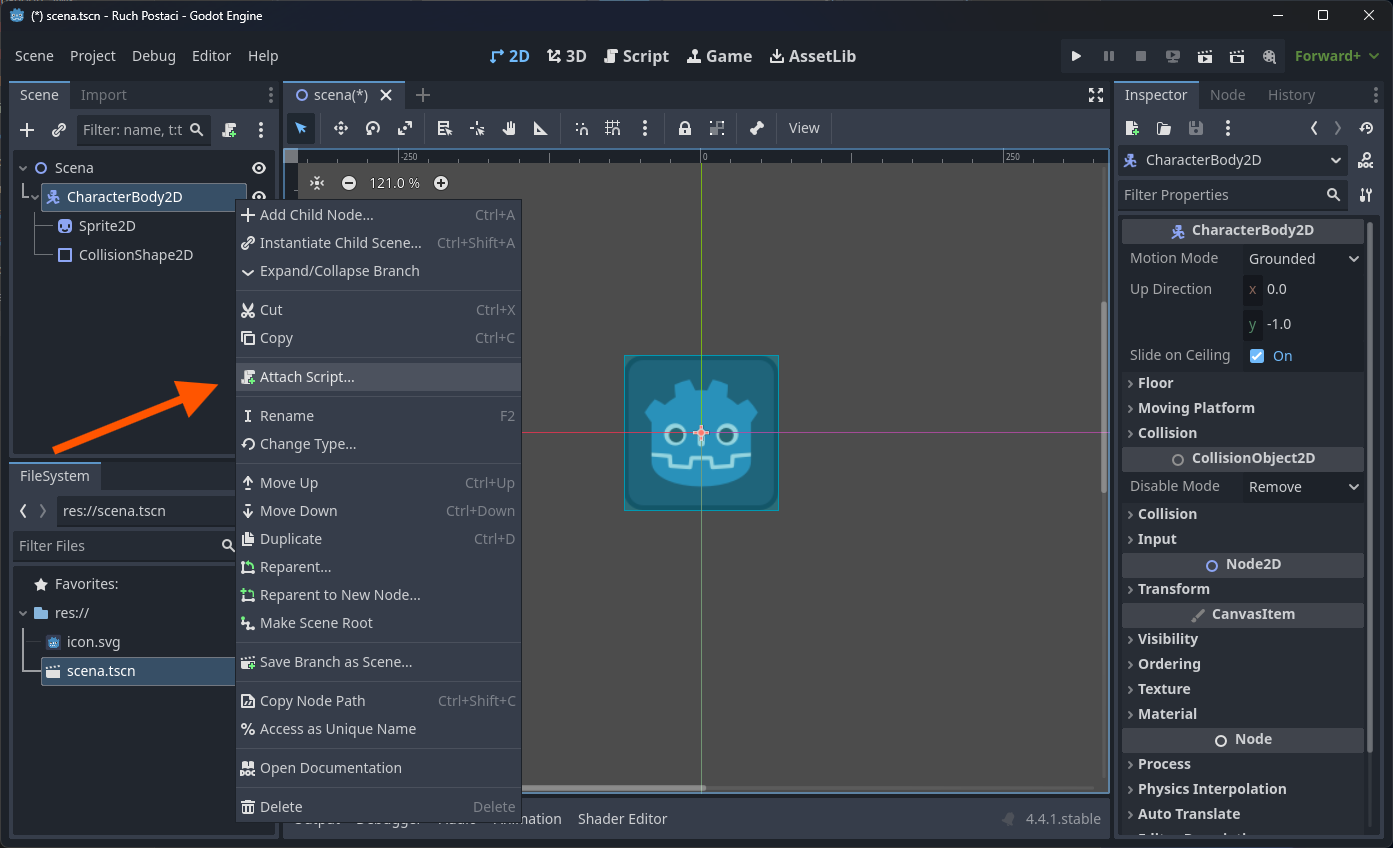Expand the Visibility property section
The width and height of the screenshot is (1393, 848).
point(1242,639)
